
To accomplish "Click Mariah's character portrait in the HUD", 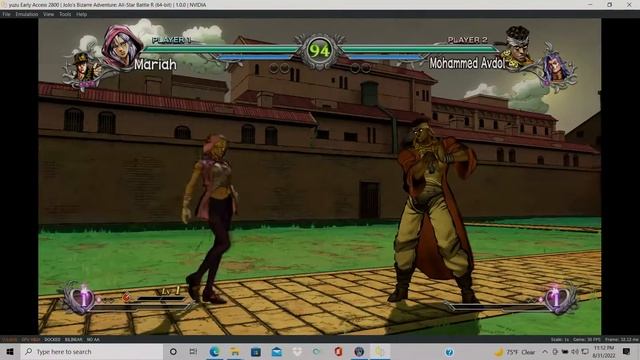I will (121, 47).
